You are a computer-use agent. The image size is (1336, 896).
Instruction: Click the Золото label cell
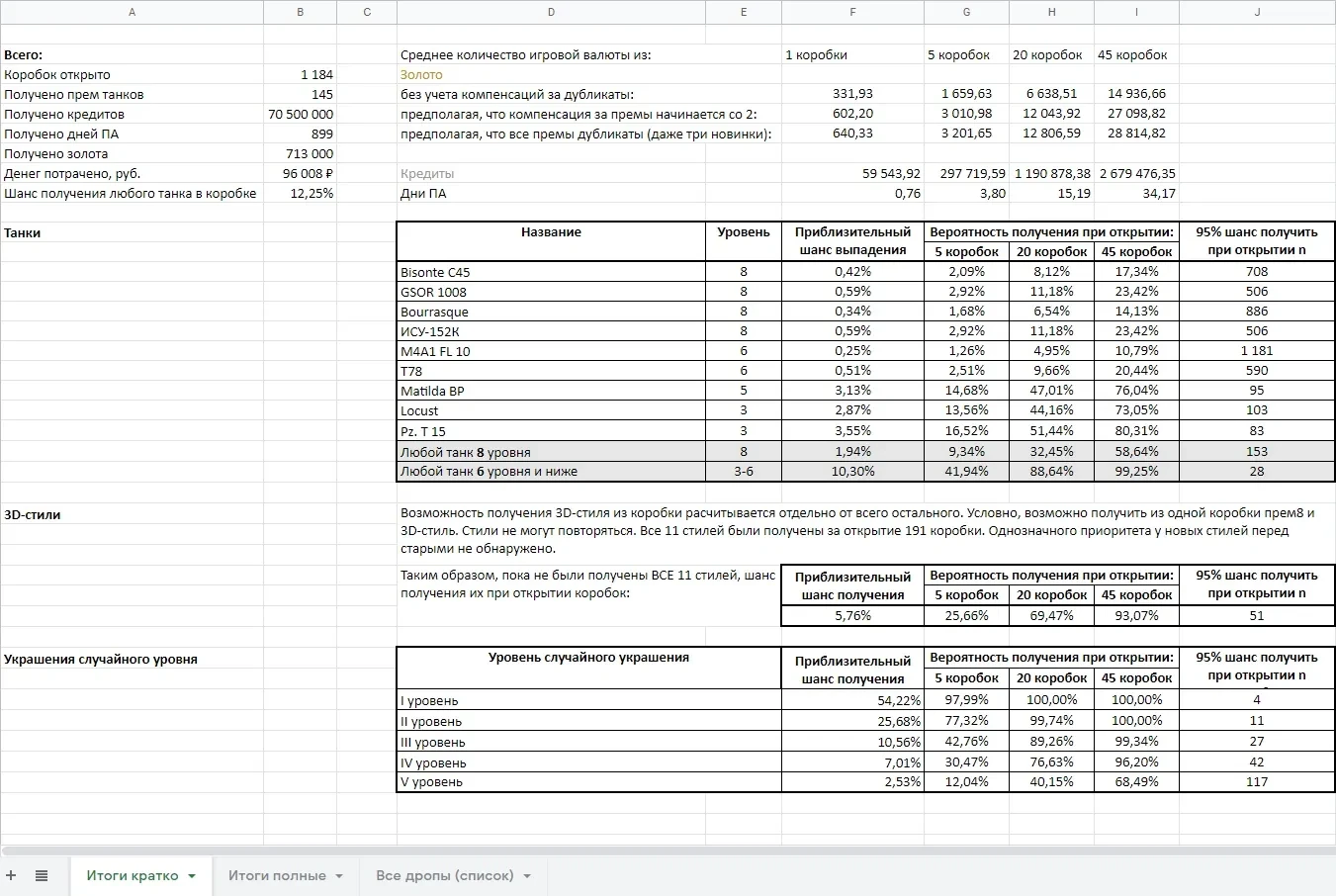tap(551, 74)
